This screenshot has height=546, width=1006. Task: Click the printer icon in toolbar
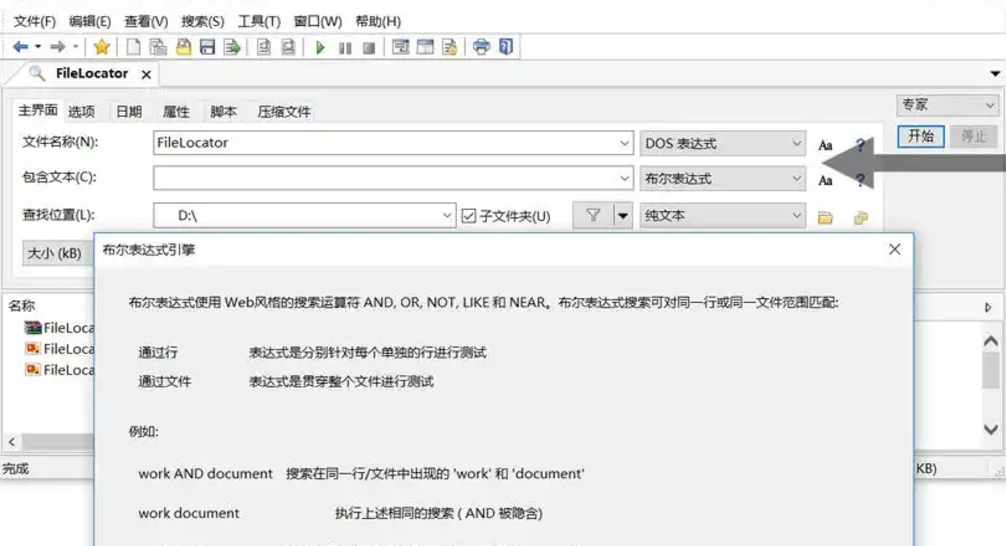[x=481, y=47]
